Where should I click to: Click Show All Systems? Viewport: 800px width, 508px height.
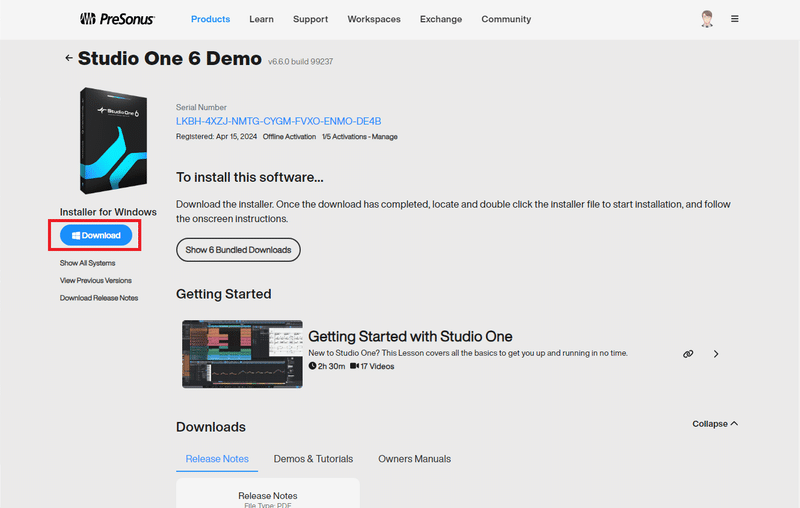(x=87, y=263)
